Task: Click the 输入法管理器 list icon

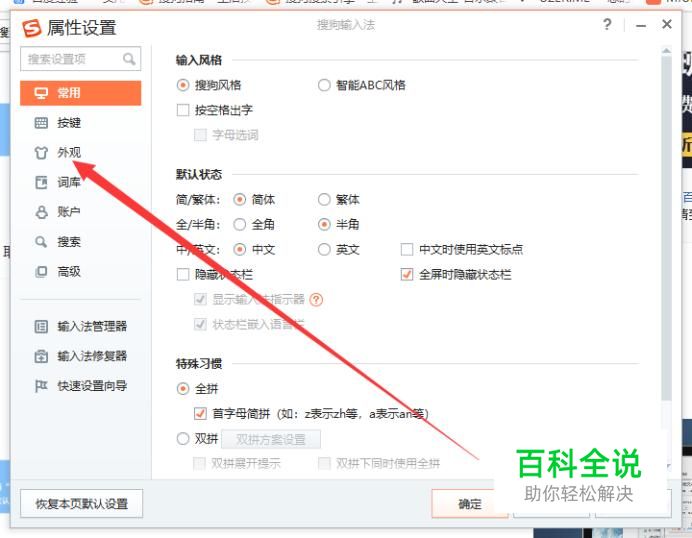Action: pyautogui.click(x=41, y=327)
